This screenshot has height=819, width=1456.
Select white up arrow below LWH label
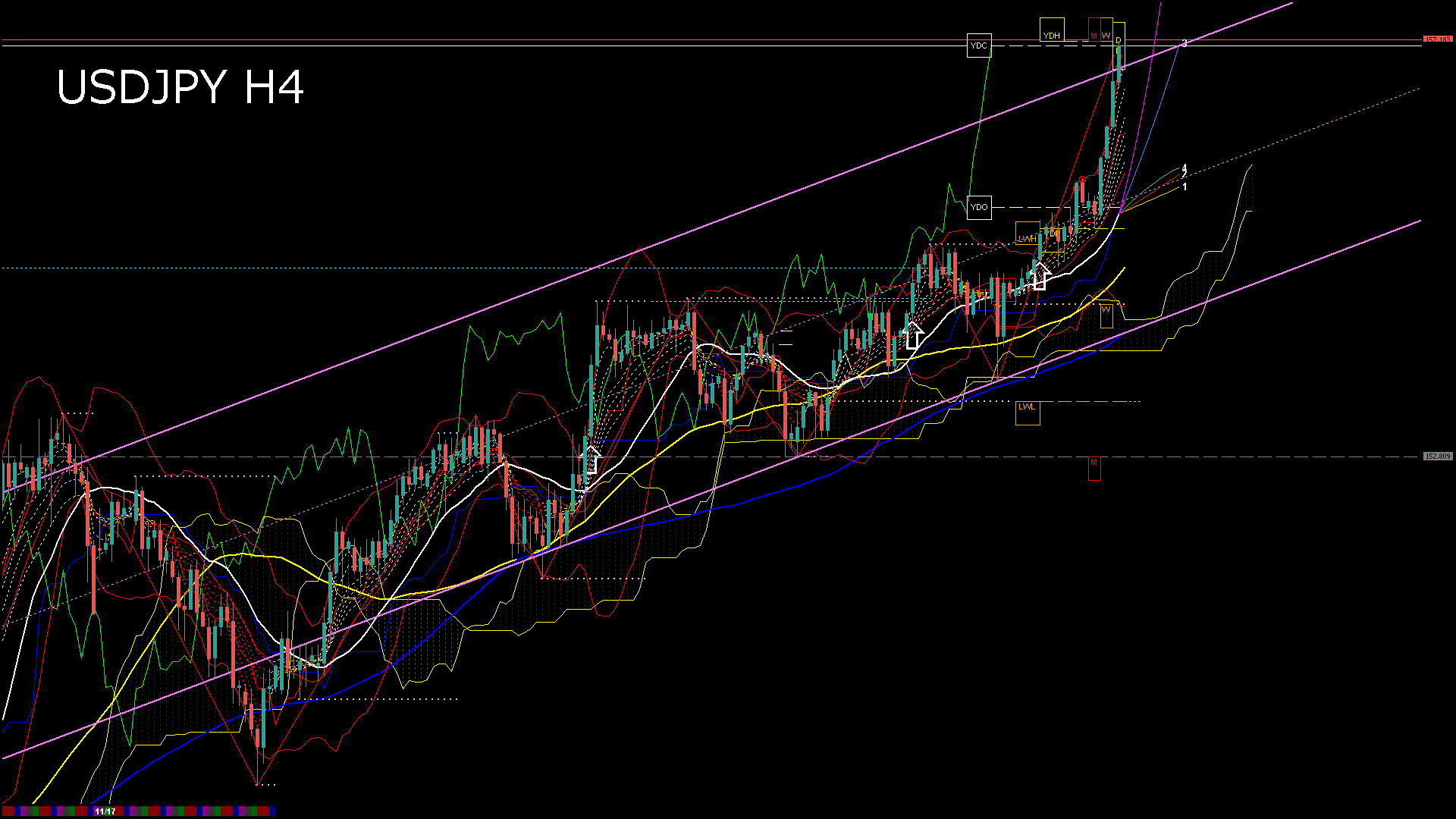click(x=1040, y=276)
